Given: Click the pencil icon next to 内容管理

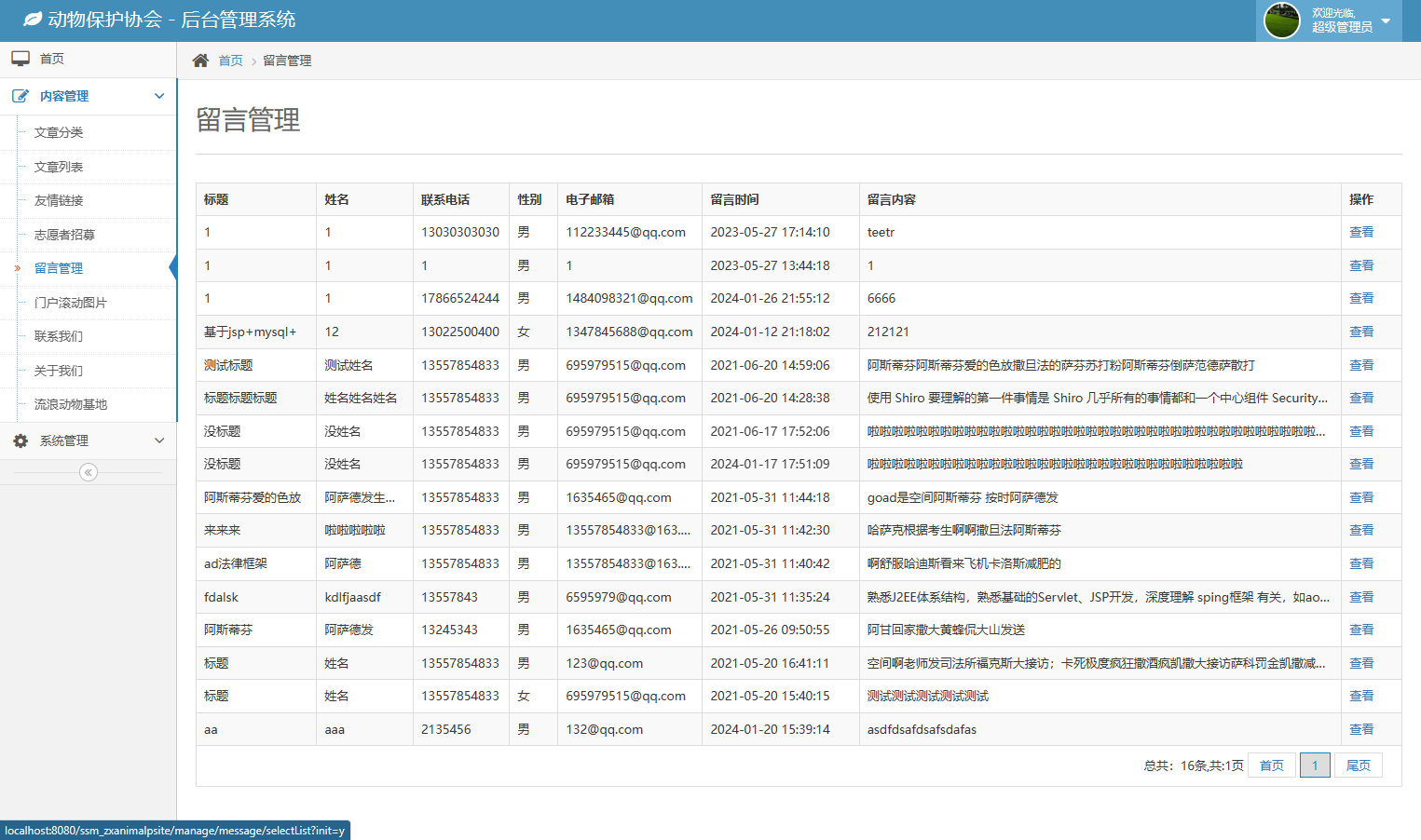Looking at the screenshot, I should coord(20,95).
